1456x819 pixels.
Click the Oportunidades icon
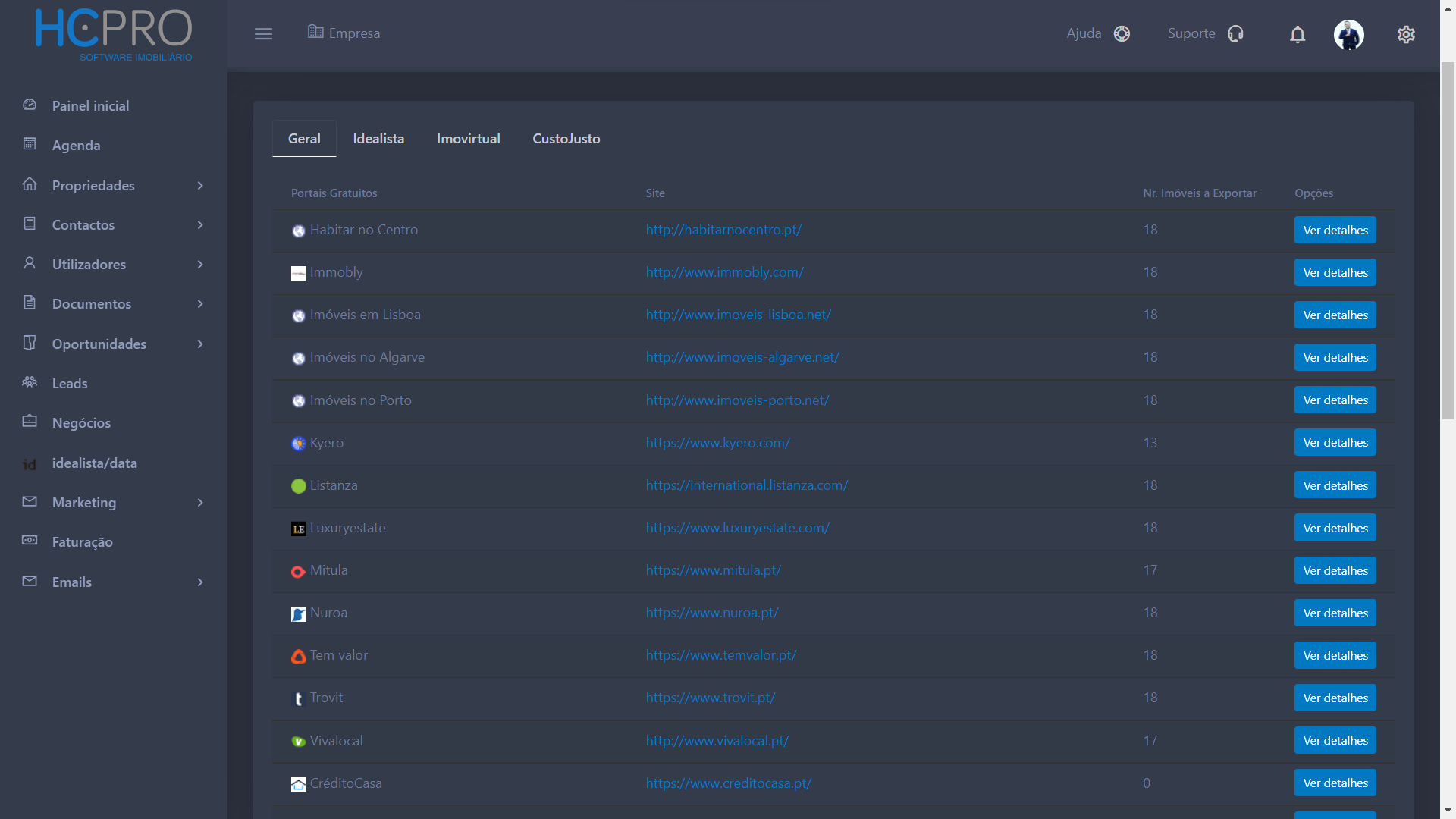click(30, 343)
